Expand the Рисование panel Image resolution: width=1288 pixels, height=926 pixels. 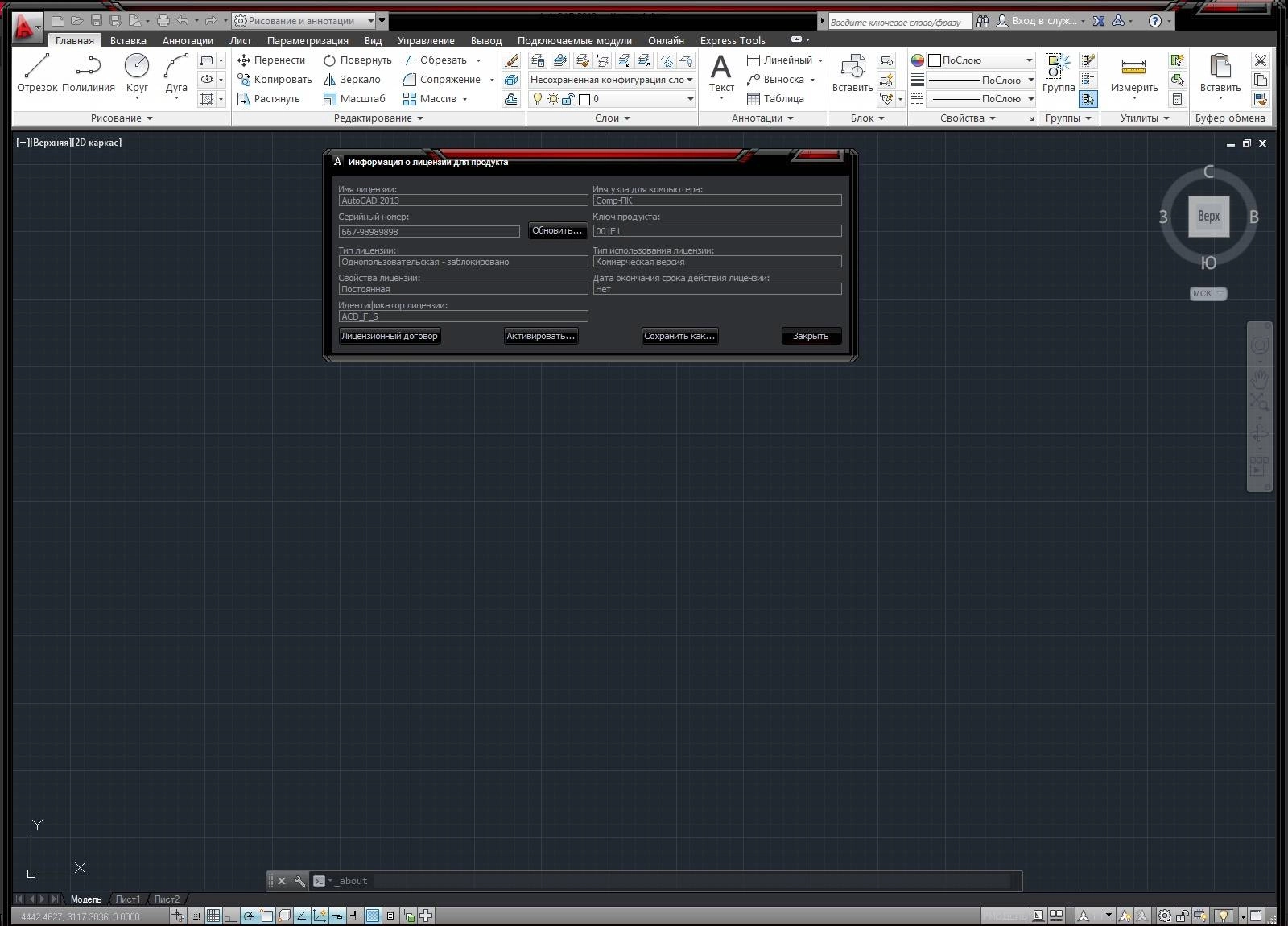click(x=122, y=118)
